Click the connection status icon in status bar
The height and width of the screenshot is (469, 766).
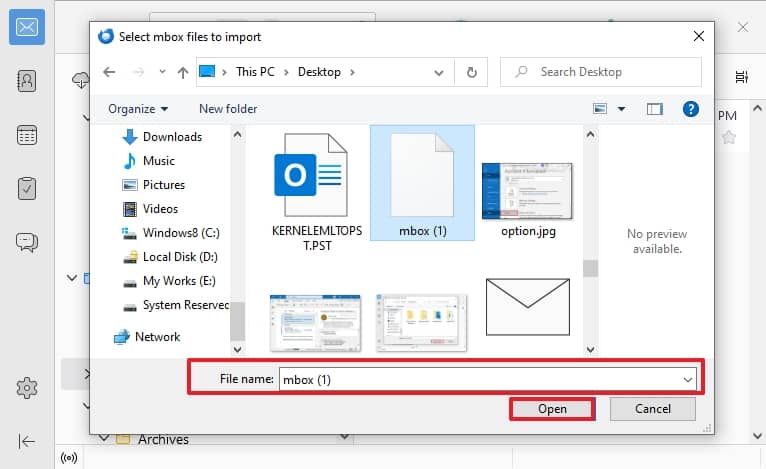point(69,458)
